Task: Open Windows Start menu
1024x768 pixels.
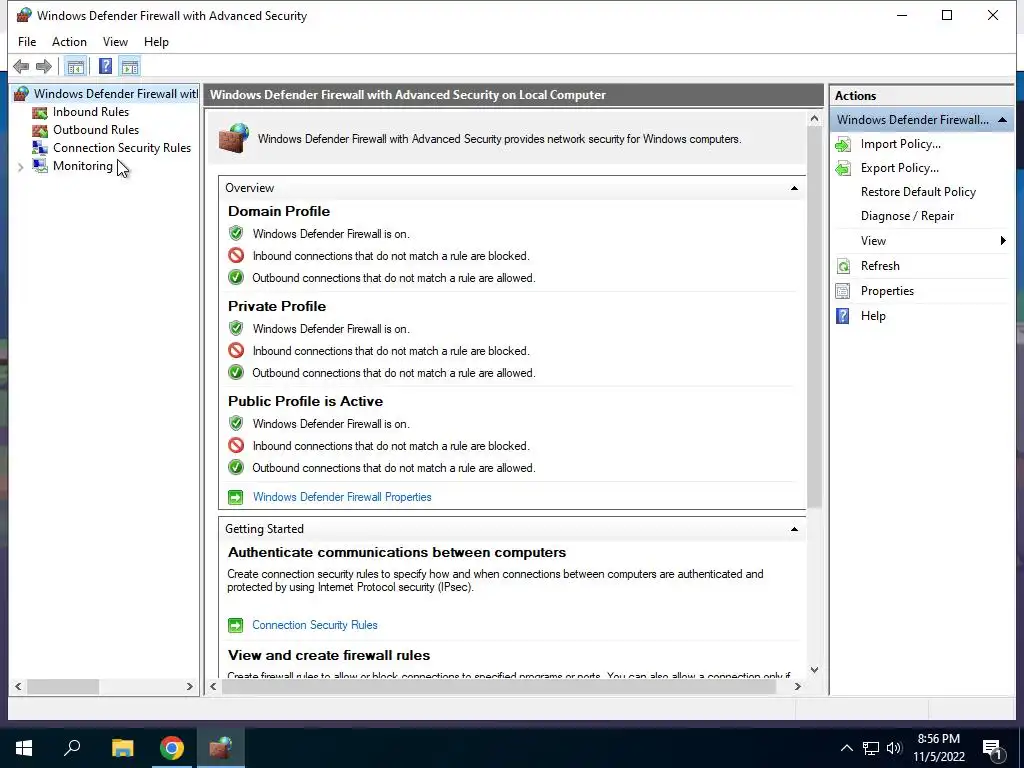Action: pos(24,748)
